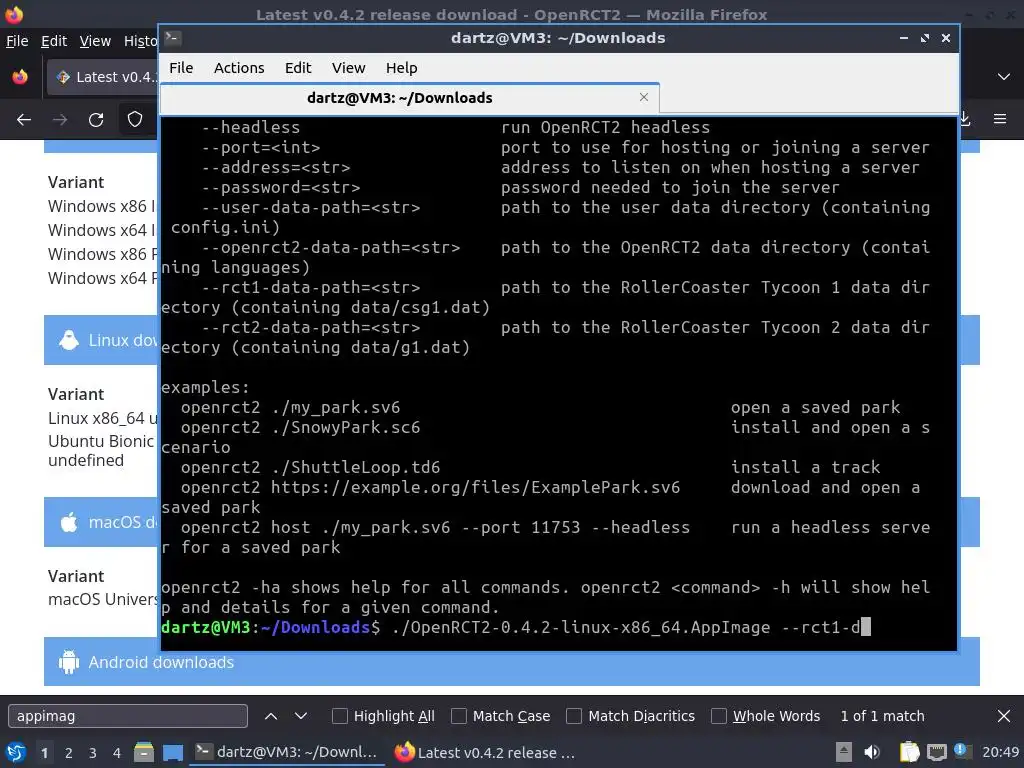This screenshot has height=768, width=1024.
Task: Open the application launcher menu in taskbar
Action: click(x=15, y=752)
